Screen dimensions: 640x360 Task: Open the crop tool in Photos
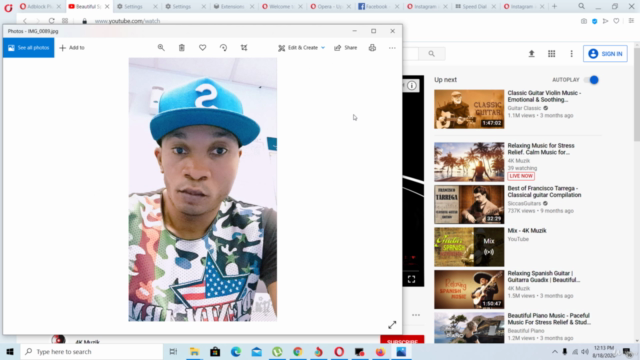click(244, 48)
